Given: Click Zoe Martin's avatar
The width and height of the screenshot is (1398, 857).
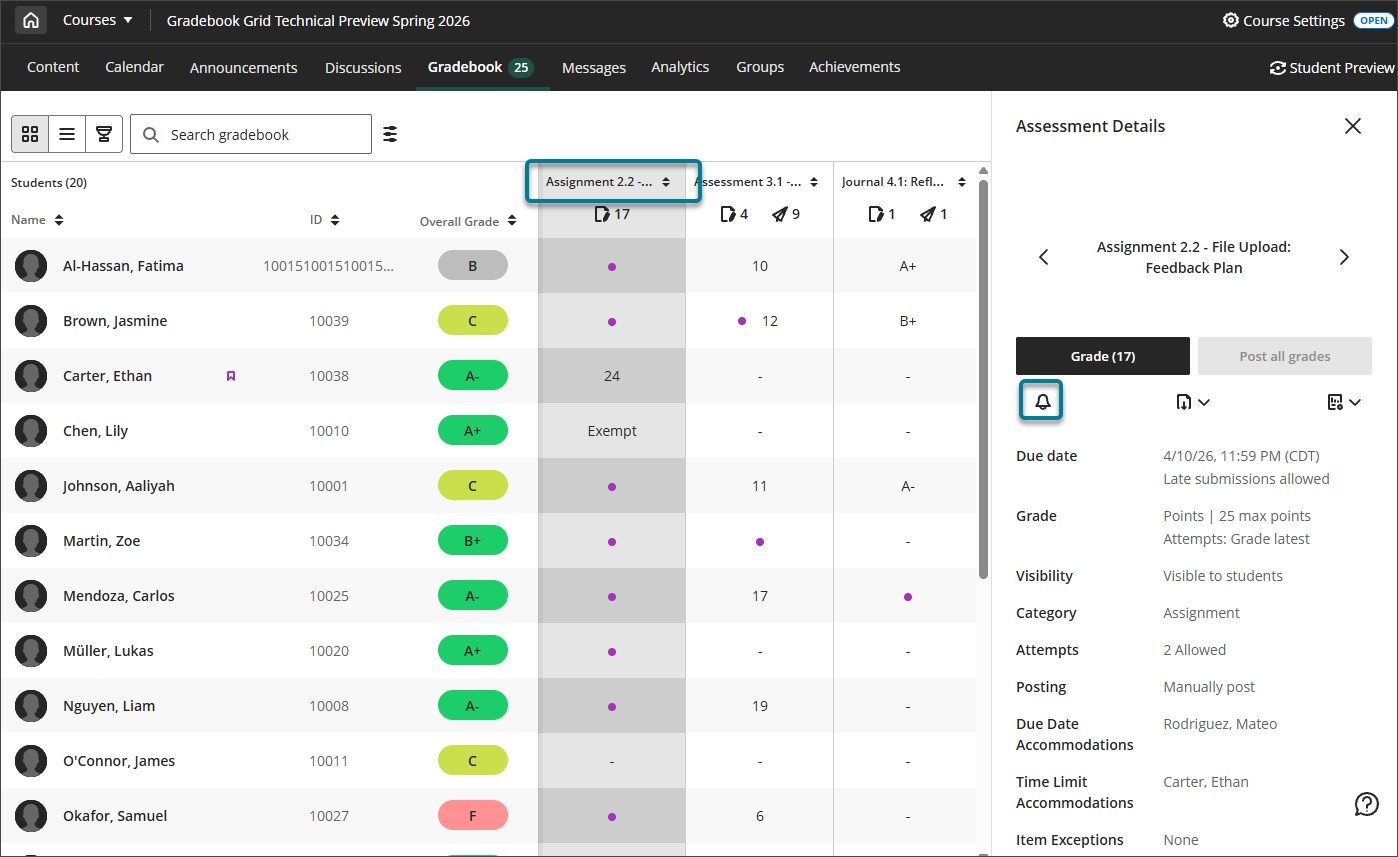Looking at the screenshot, I should (31, 541).
